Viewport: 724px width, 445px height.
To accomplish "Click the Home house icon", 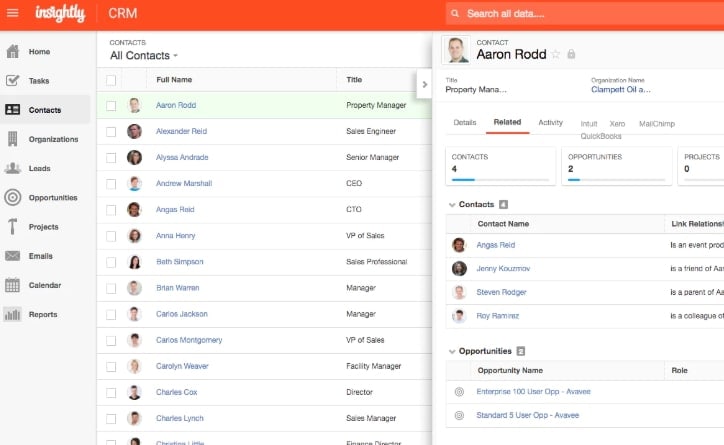I will (13, 51).
